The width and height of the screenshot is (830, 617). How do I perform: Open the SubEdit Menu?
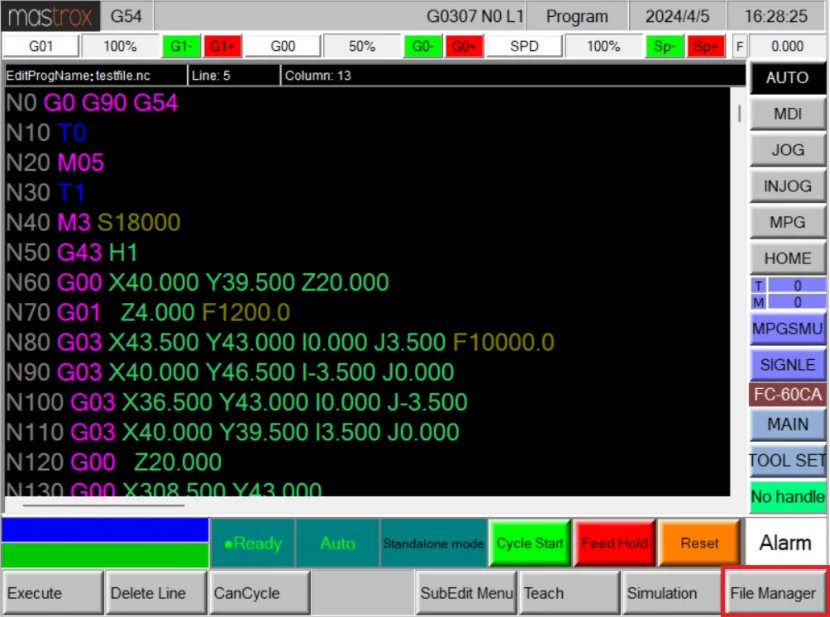(466, 593)
